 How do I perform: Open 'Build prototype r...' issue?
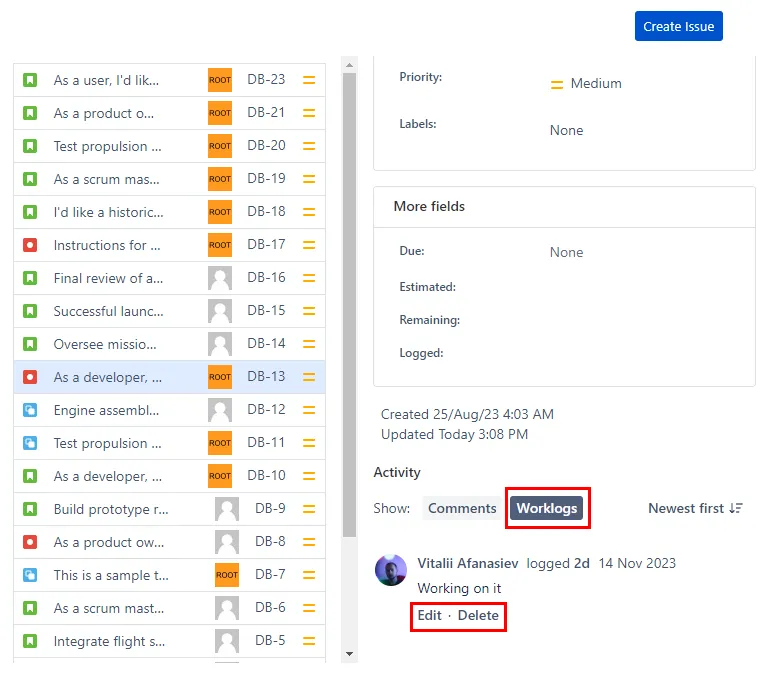click(x=111, y=509)
